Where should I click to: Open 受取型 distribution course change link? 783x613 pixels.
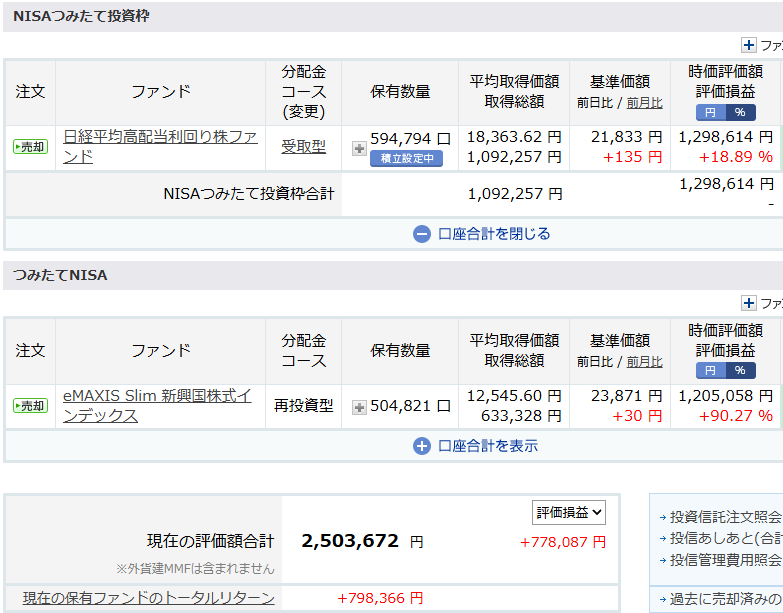click(x=303, y=147)
